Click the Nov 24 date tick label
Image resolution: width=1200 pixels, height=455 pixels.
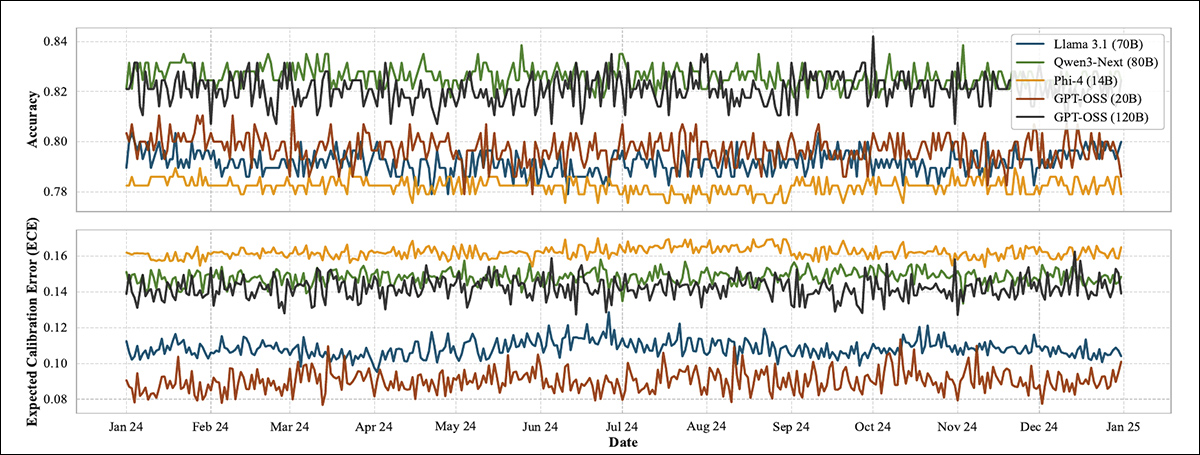coord(956,425)
